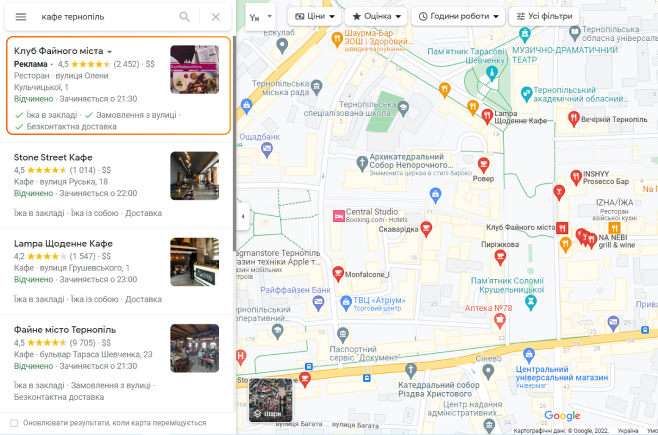Click the Ровер cafe map pin

[483, 165]
